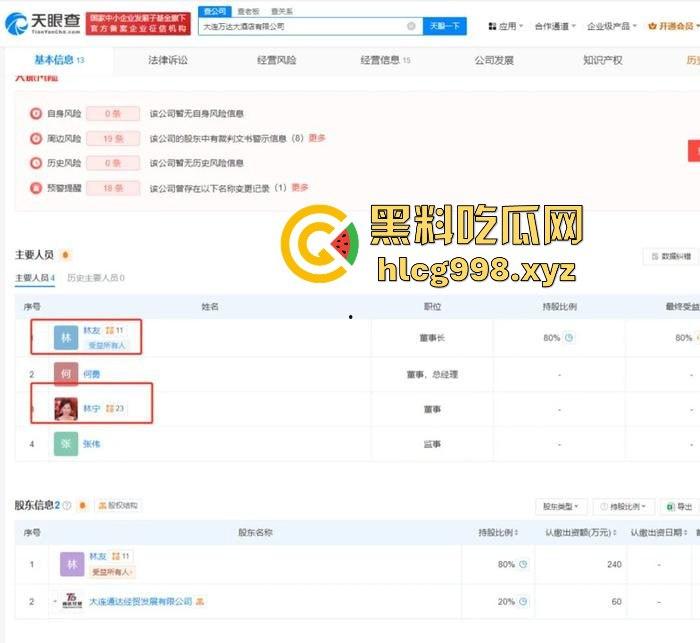Click the help icon beside 股东信息
Screen dimensions: 700x643
click(67, 505)
